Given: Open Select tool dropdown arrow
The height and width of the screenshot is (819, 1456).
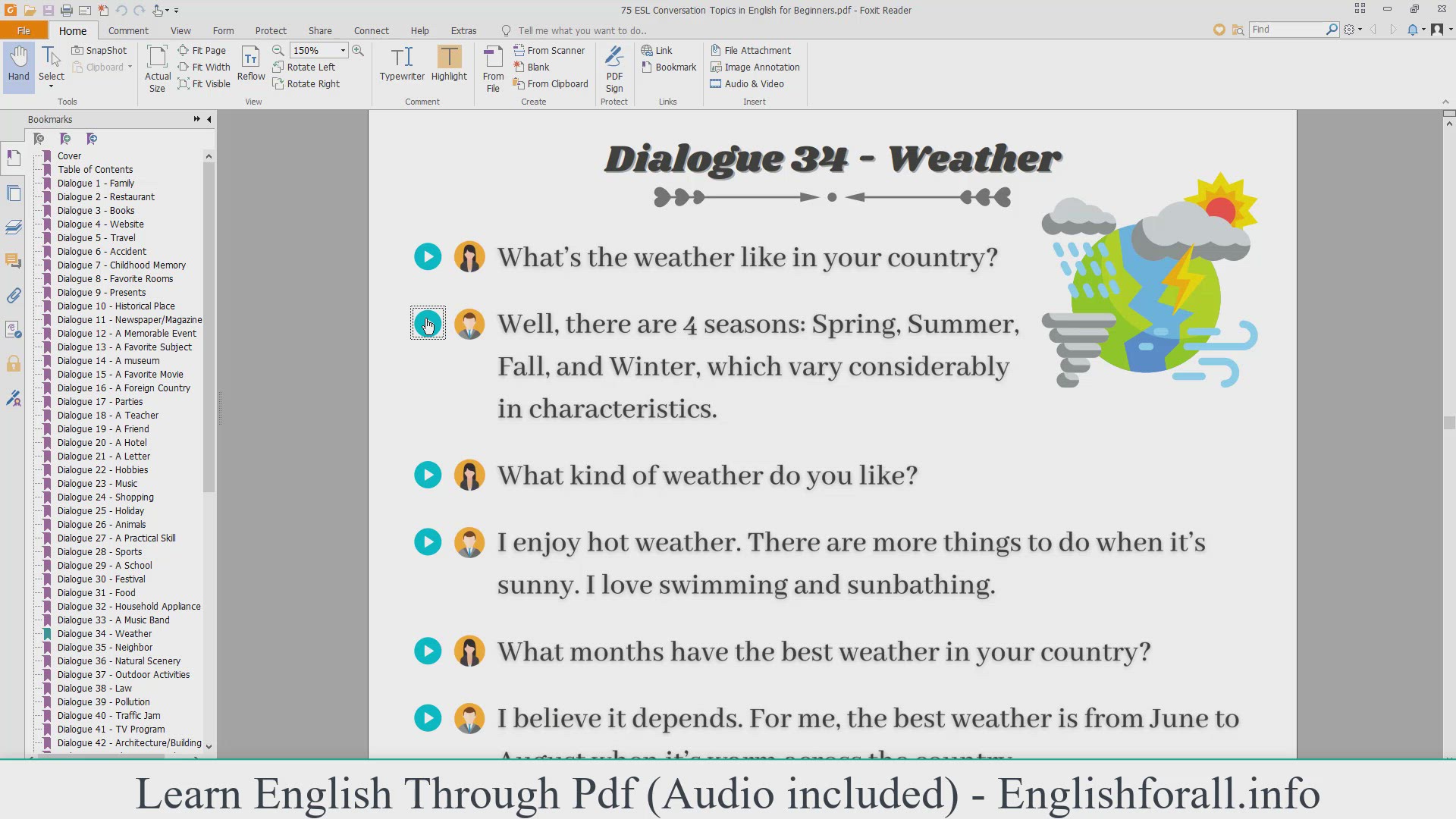Looking at the screenshot, I should click(52, 86).
